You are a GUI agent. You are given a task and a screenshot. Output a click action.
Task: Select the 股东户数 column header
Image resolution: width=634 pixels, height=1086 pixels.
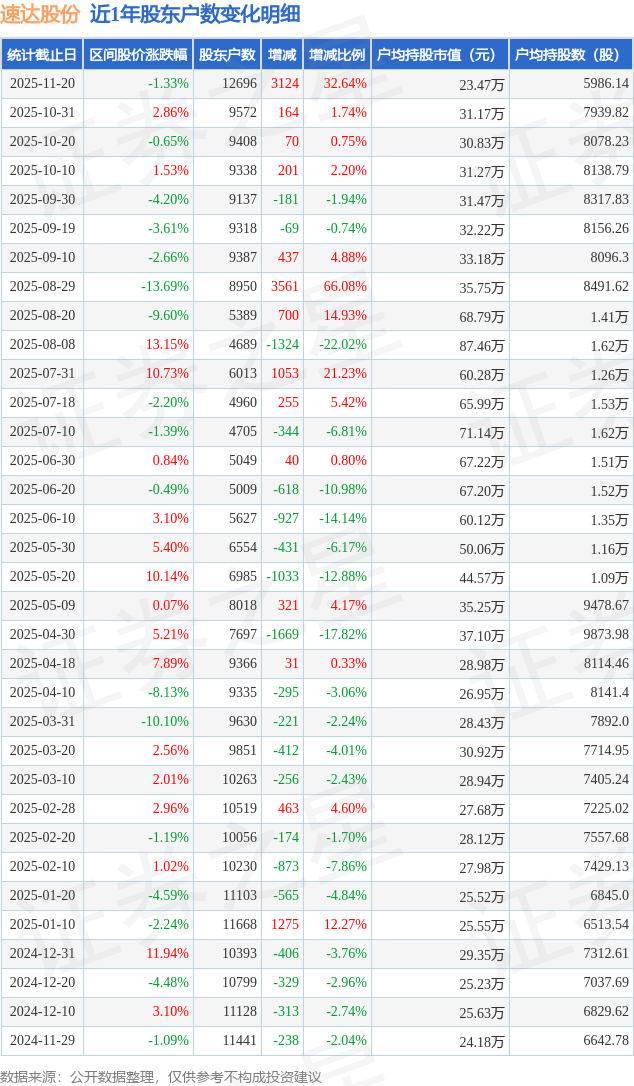(x=227, y=55)
